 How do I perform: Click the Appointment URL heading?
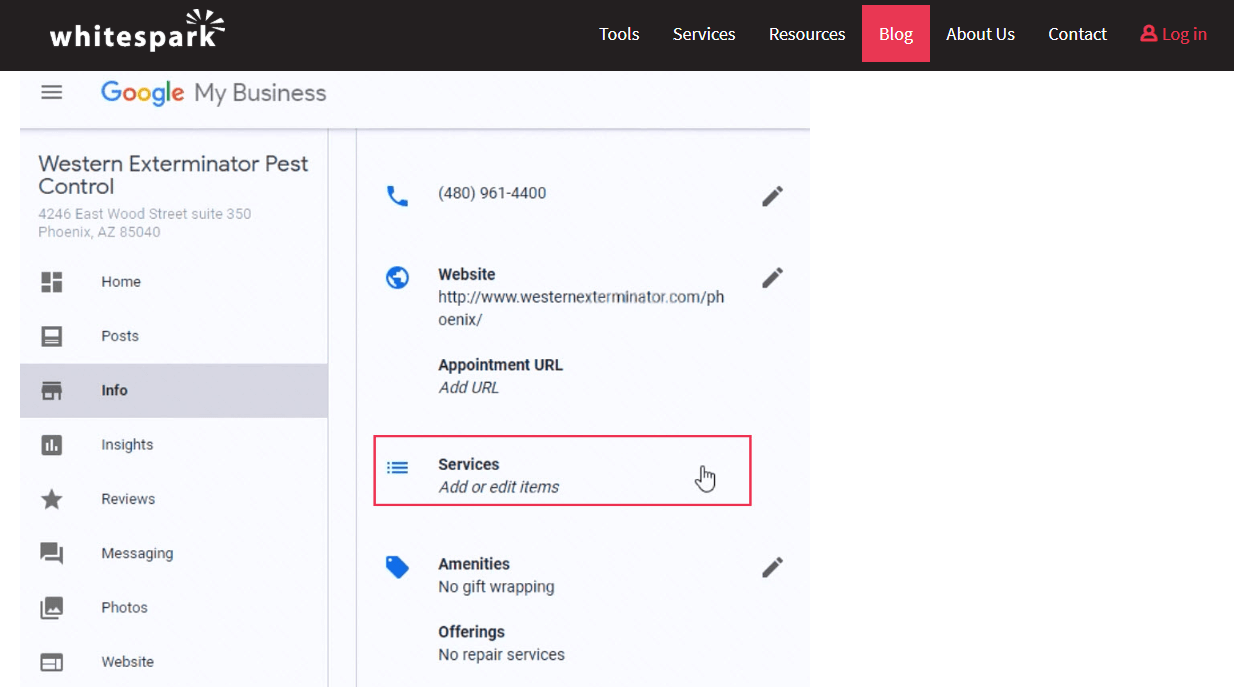tap(500, 365)
